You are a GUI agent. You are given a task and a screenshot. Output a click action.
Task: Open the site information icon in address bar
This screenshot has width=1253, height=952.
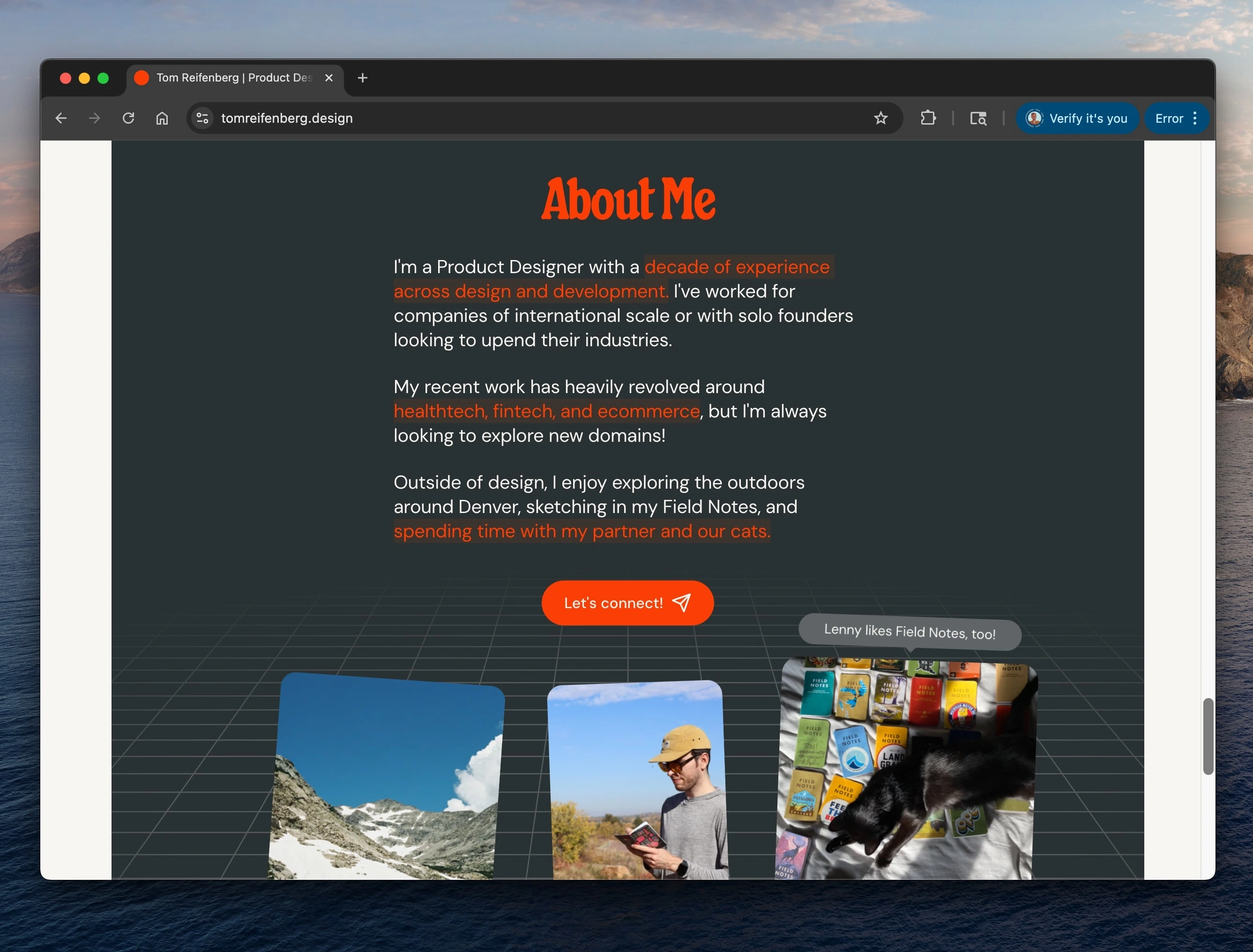click(202, 118)
